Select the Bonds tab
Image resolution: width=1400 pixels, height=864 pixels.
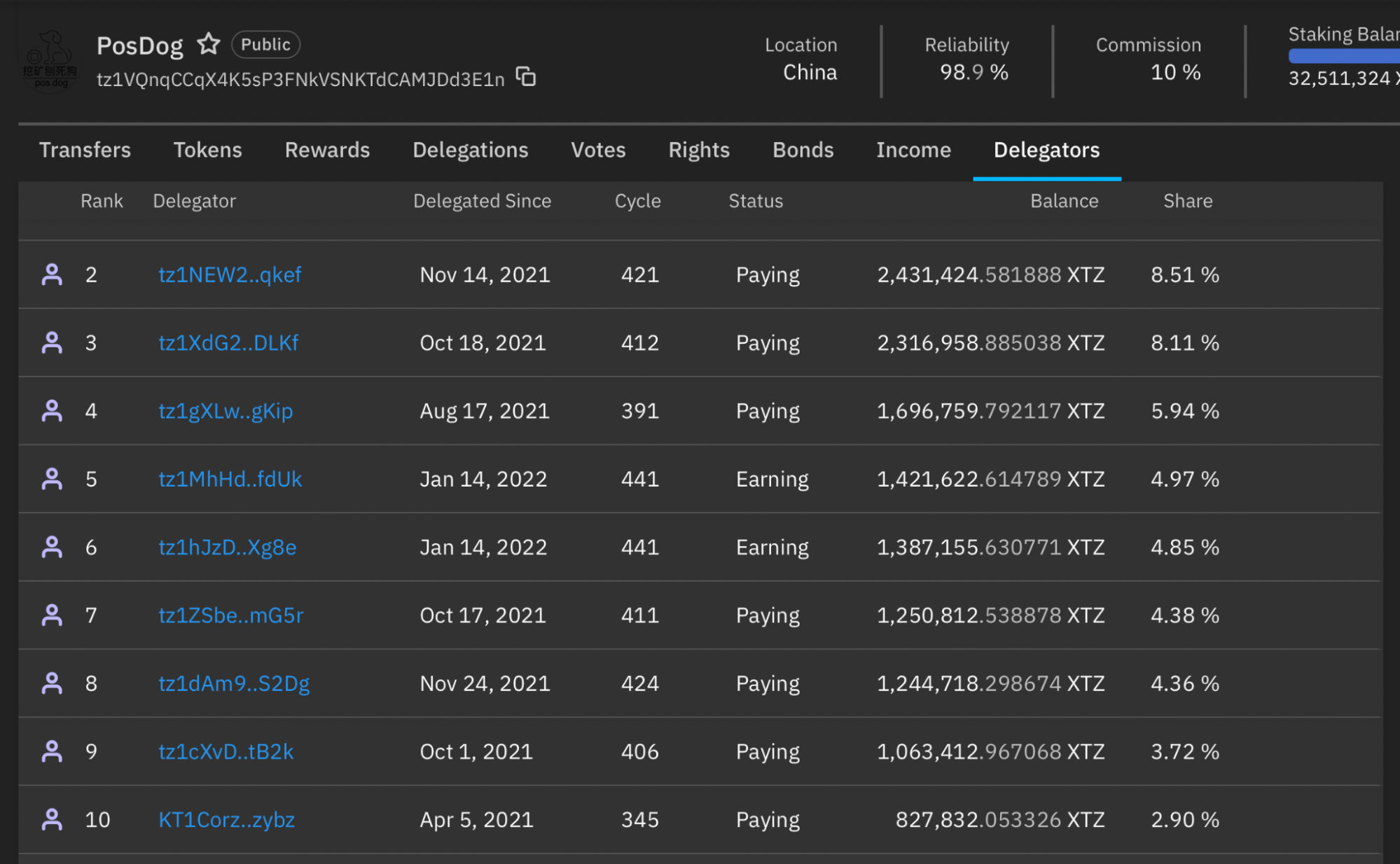tap(803, 150)
